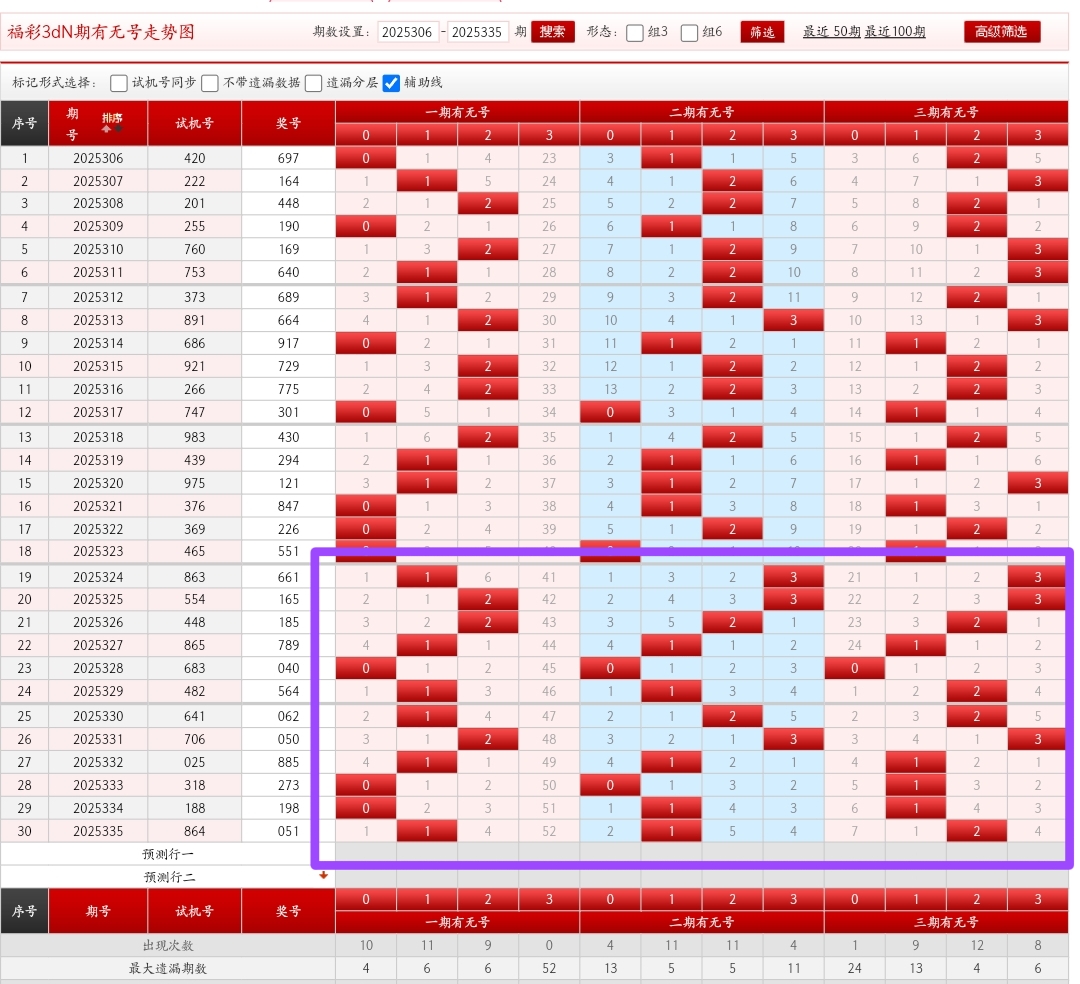Open 高级筛选 advanced filter
1080x984 pixels.
1002,32
